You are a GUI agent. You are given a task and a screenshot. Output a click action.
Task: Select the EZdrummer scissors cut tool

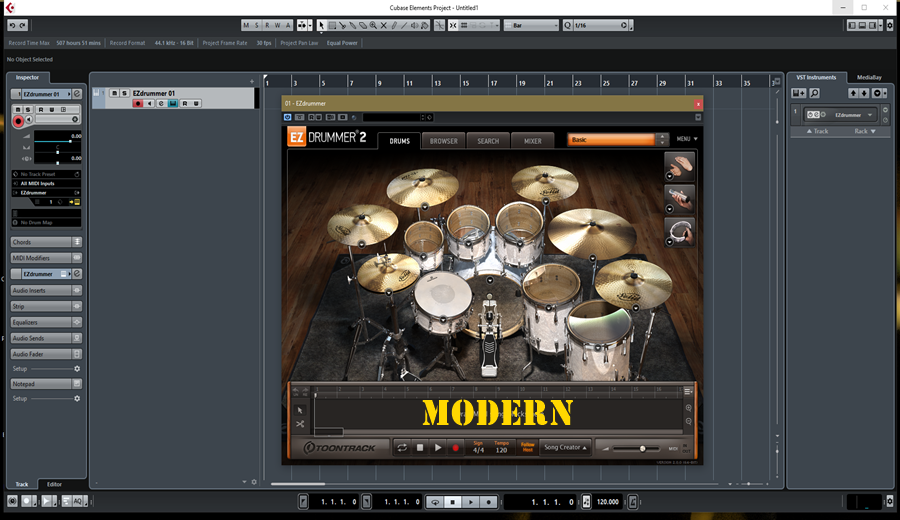[300, 424]
